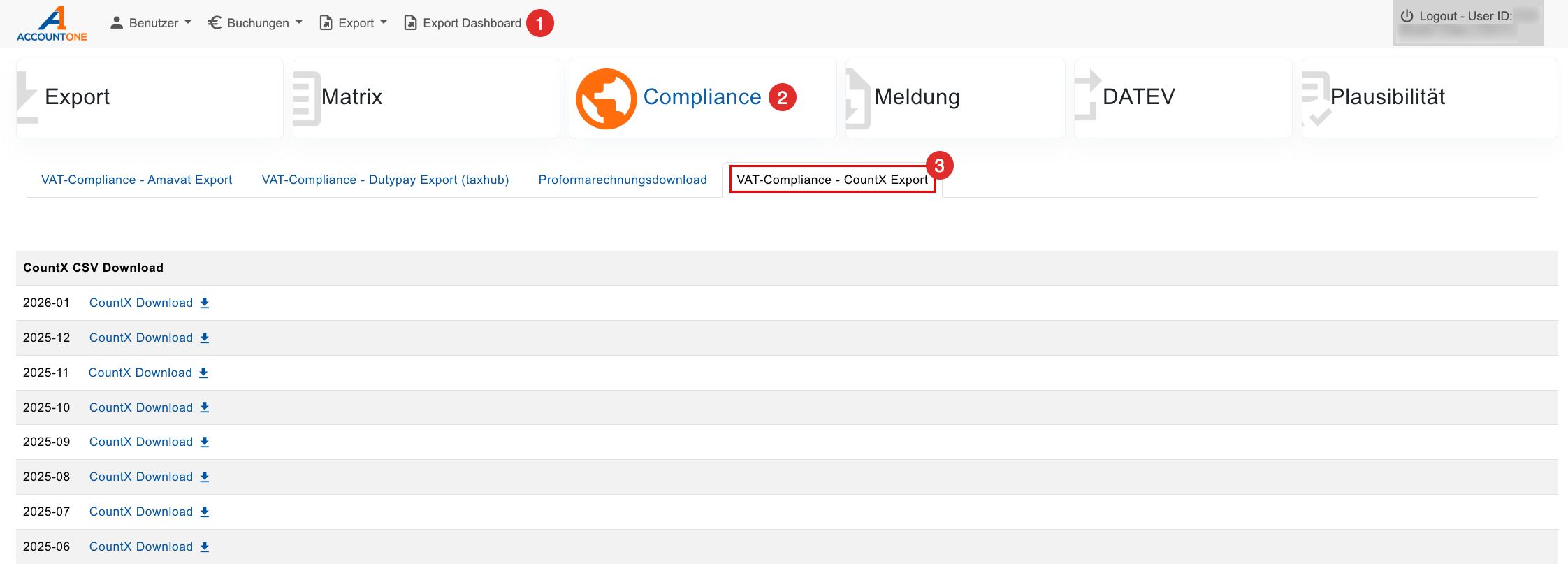Image resolution: width=1568 pixels, height=564 pixels.
Task: Click CountX Download link for 2025-07
Action: pyautogui.click(x=140, y=512)
